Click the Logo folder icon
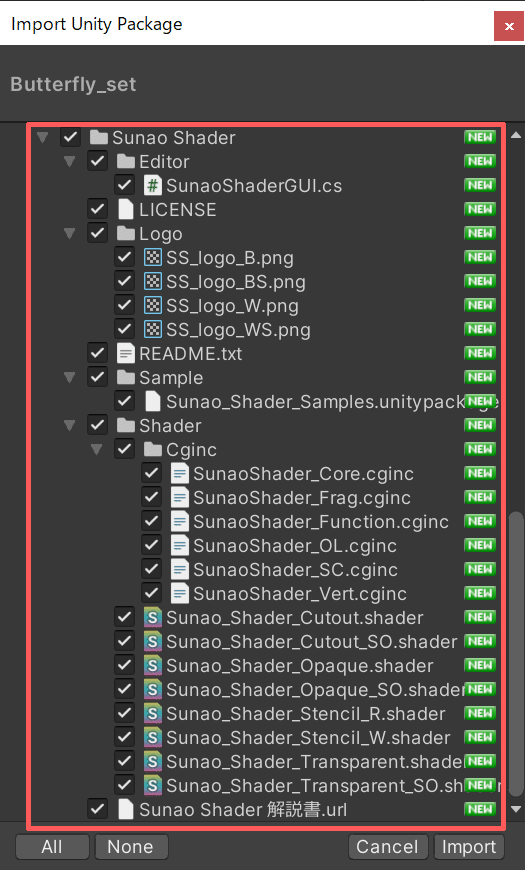This screenshot has height=870, width=525. point(125,233)
